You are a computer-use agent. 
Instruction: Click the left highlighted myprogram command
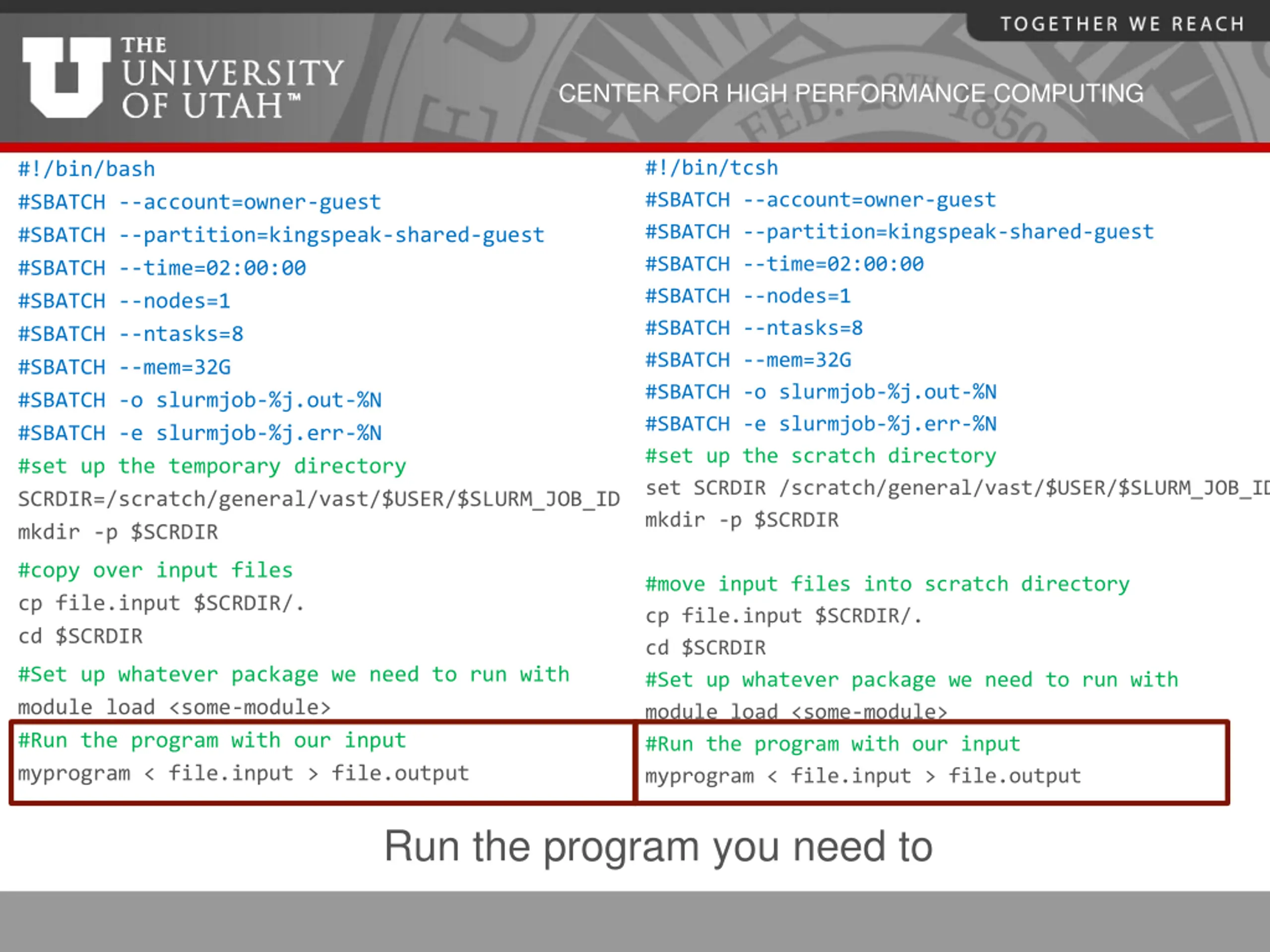244,773
